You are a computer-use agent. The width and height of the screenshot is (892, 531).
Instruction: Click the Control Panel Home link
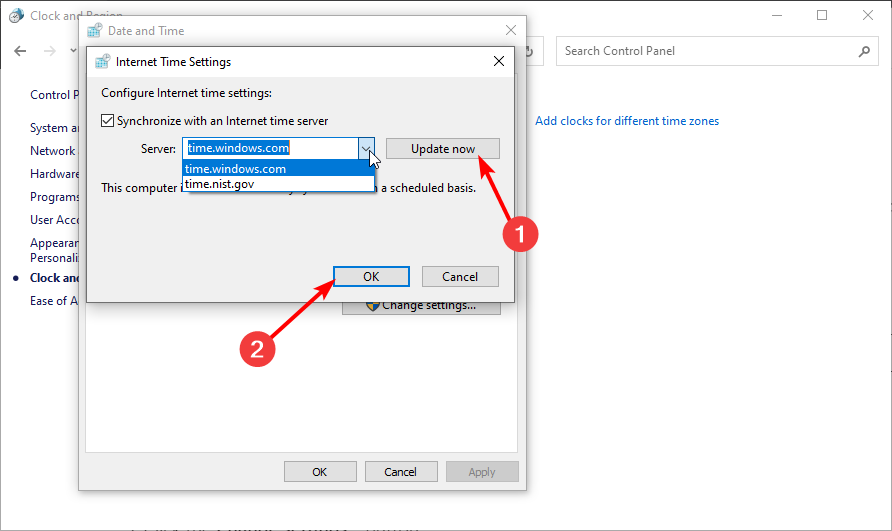click(54, 94)
